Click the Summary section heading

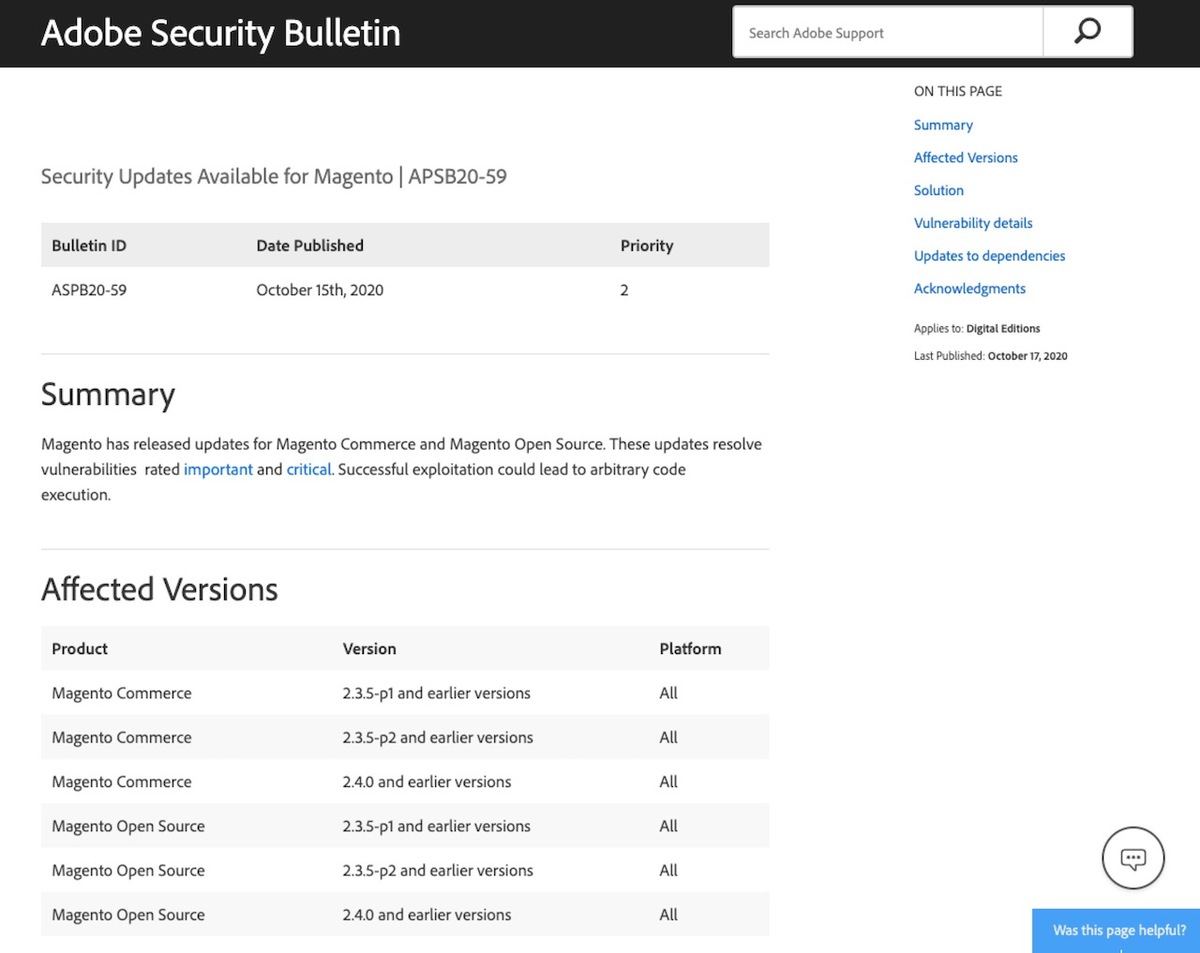coord(108,394)
